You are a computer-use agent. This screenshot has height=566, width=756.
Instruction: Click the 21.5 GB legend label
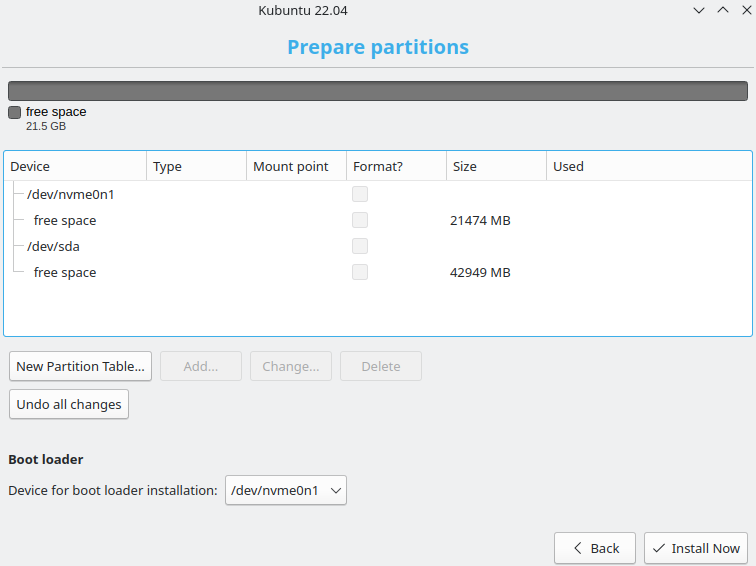pyautogui.click(x=46, y=126)
